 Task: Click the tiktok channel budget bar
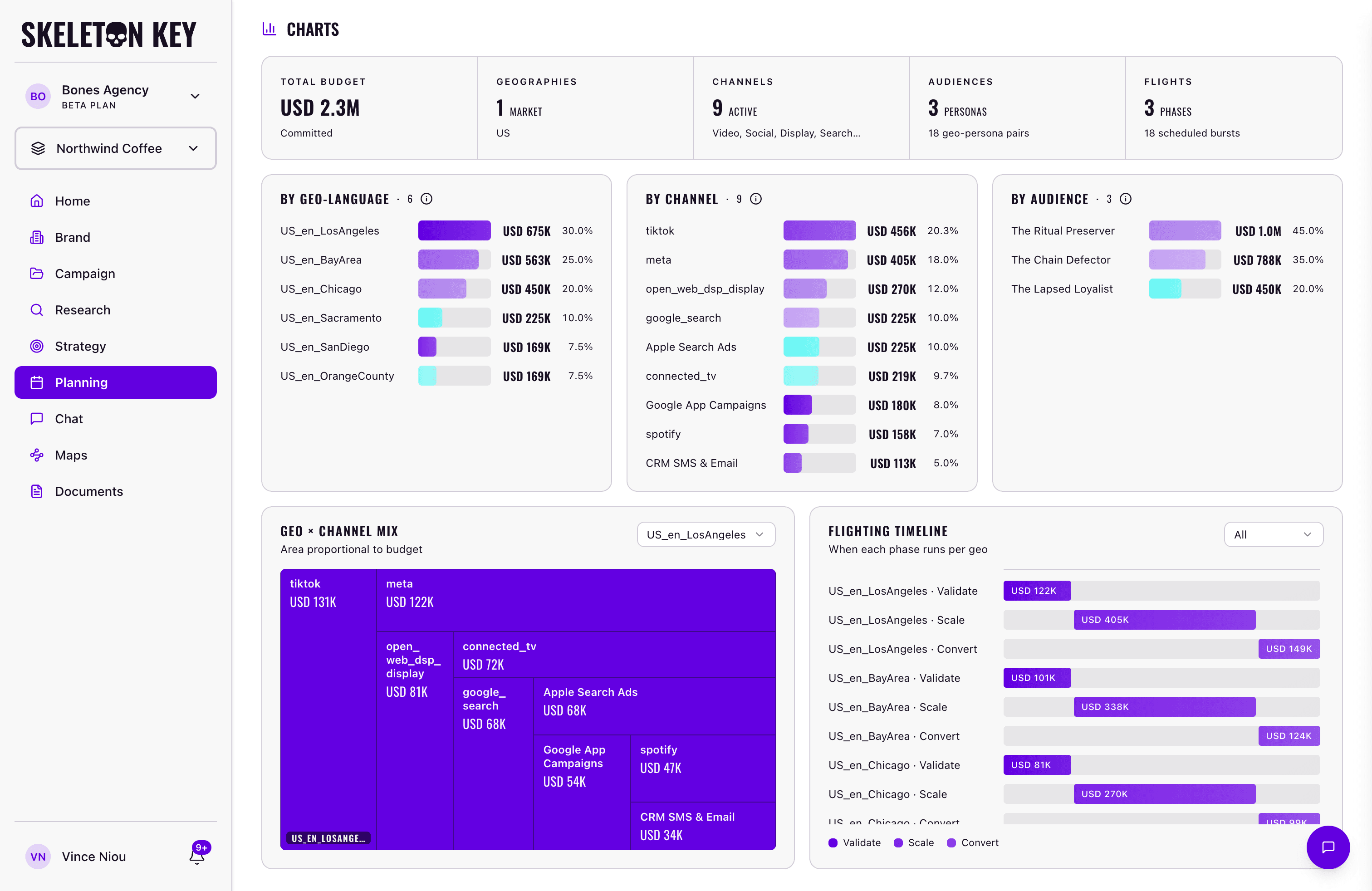tap(819, 230)
